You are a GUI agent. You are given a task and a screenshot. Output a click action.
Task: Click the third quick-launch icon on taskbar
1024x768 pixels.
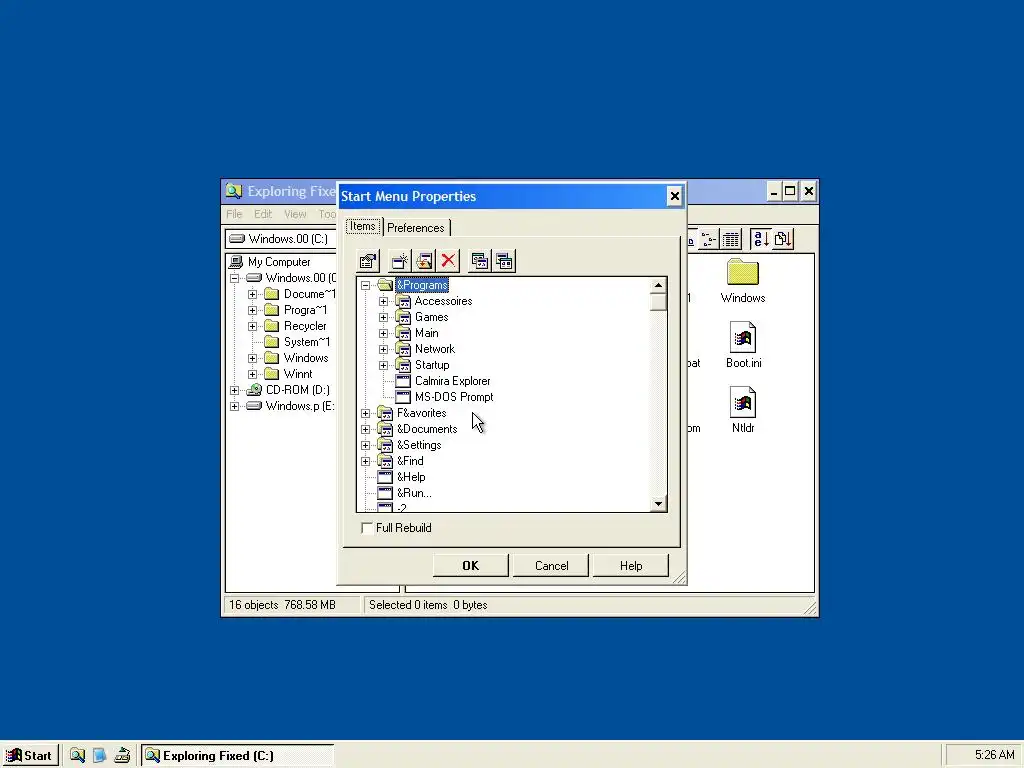point(122,756)
